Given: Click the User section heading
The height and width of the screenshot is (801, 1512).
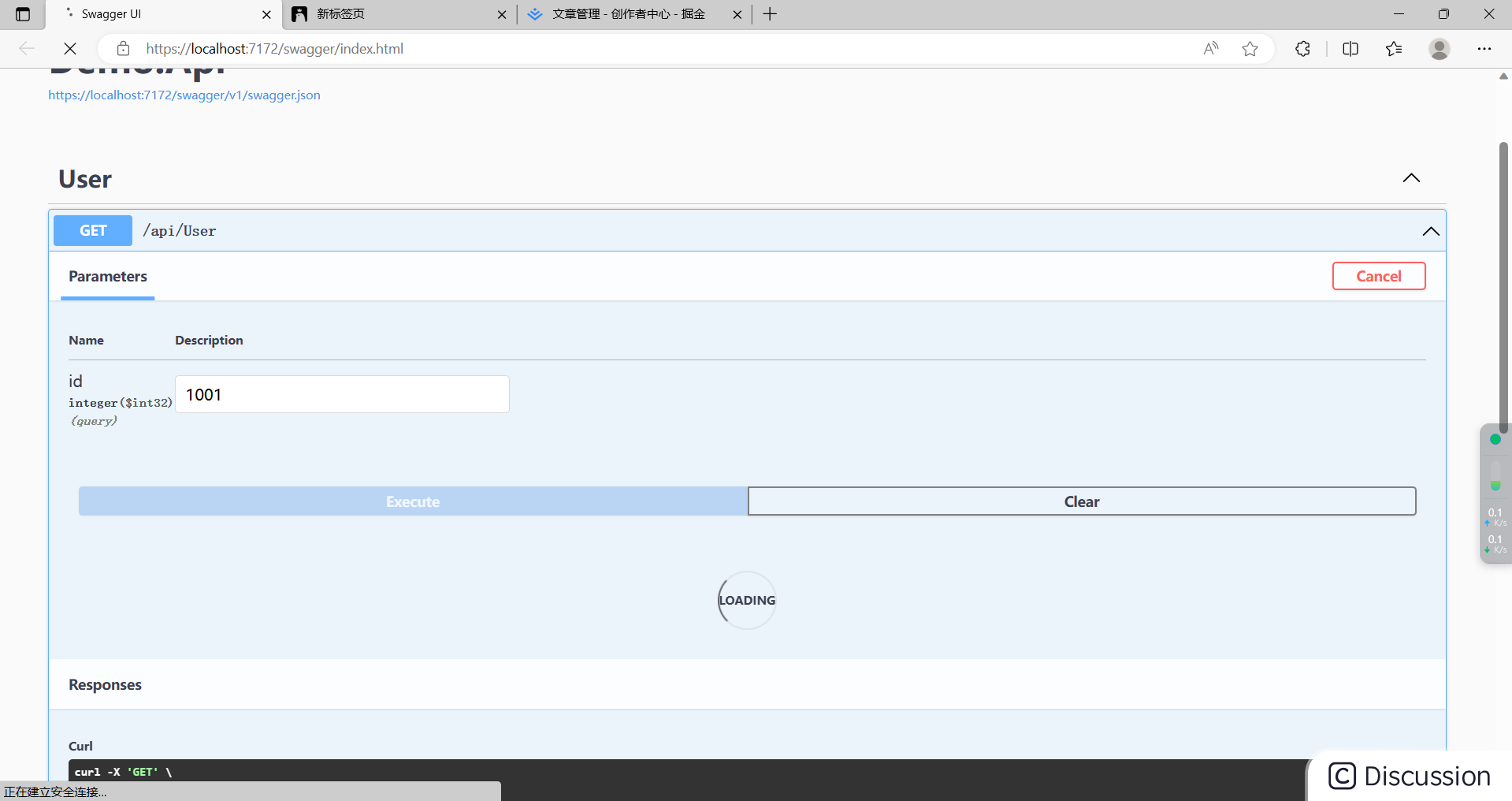Looking at the screenshot, I should (85, 179).
